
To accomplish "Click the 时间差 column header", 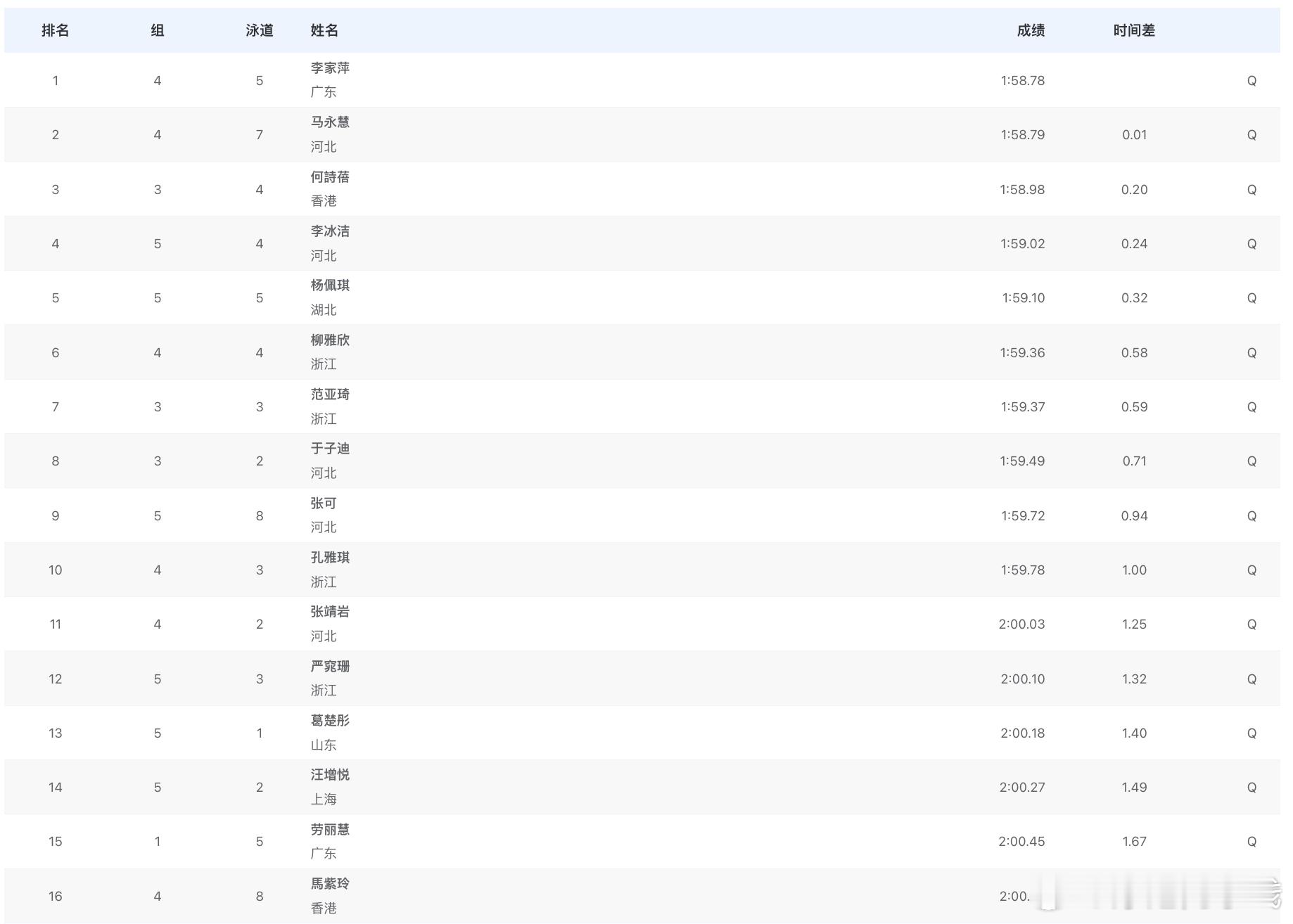I will pos(1133,30).
